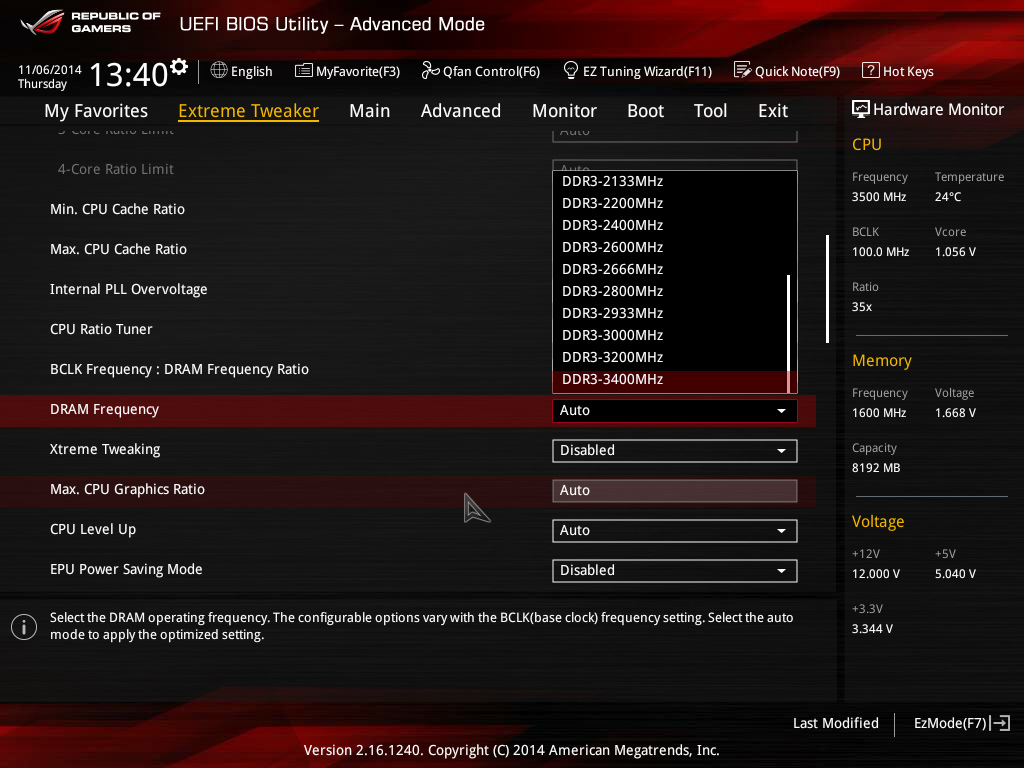Click the Qfan Control fan icon
The width and height of the screenshot is (1024, 768).
pyautogui.click(x=430, y=70)
